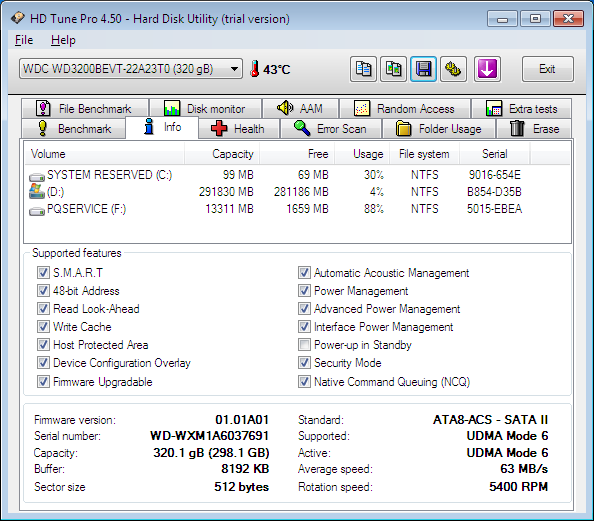The image size is (594, 521).
Task: Click the average speed 63 MB/s
Action: point(524,469)
